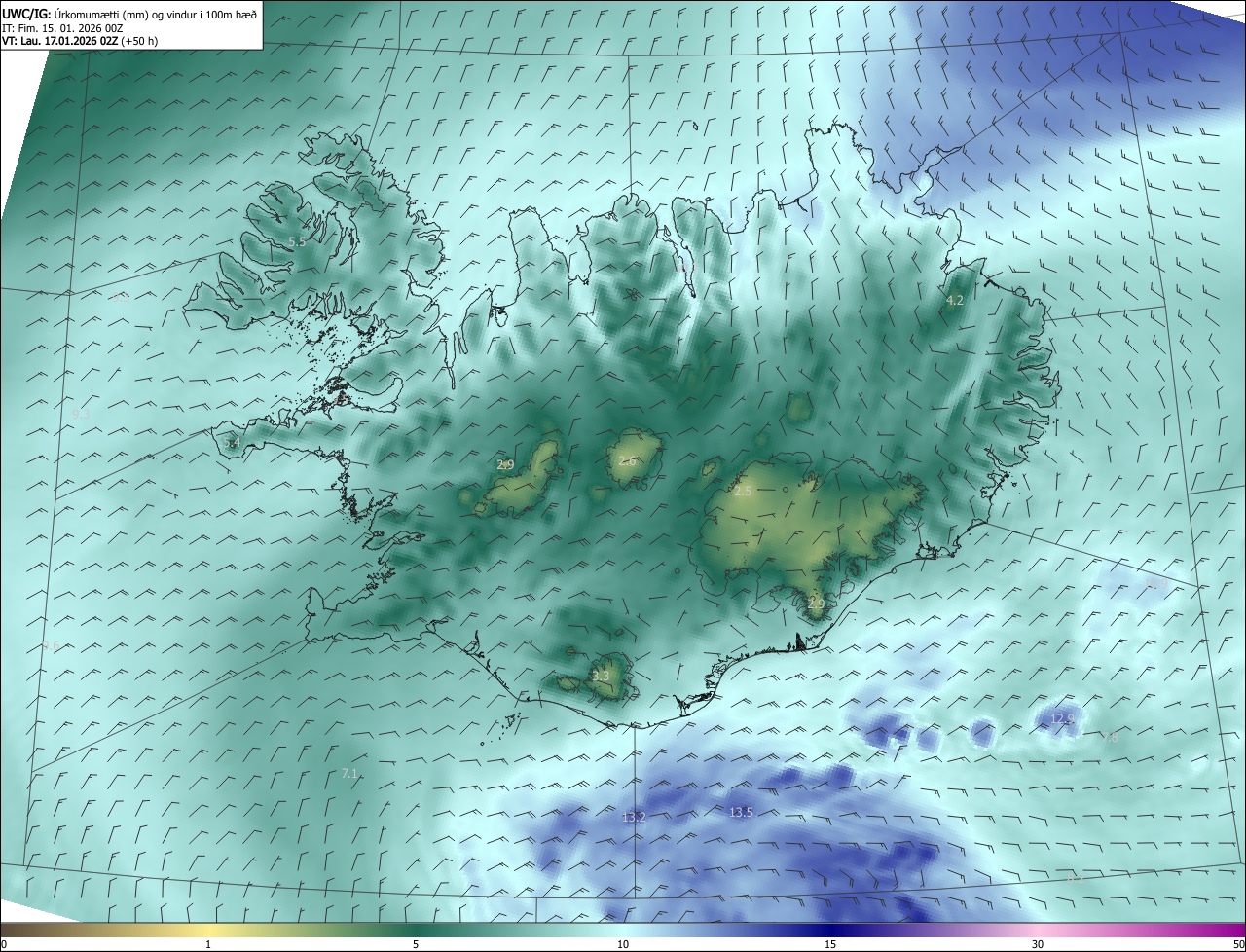Click the 3.3 value on the southern glacier
Screen dimensions: 1246x952
601,676
